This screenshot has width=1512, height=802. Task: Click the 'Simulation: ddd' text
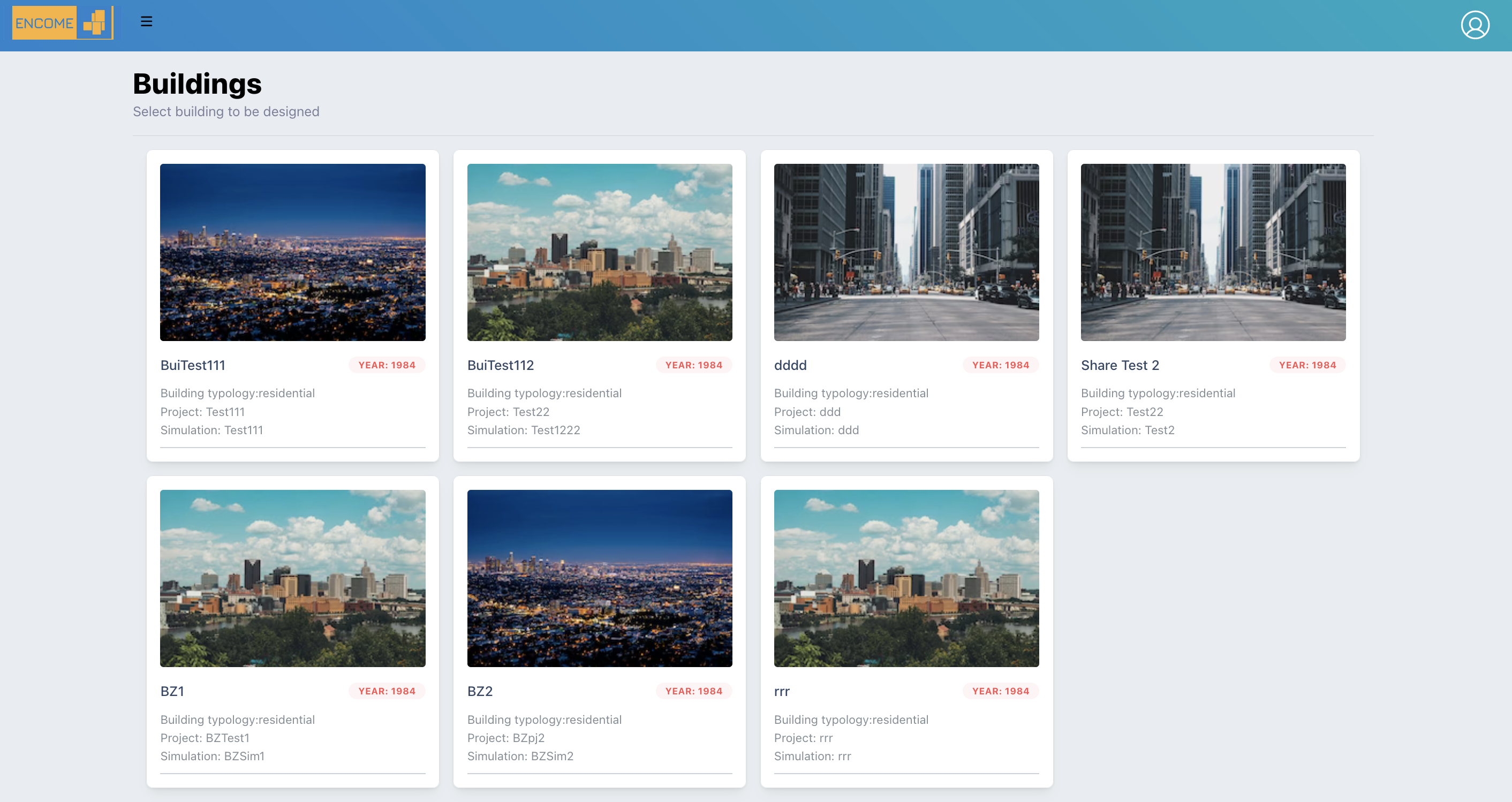pyautogui.click(x=817, y=430)
